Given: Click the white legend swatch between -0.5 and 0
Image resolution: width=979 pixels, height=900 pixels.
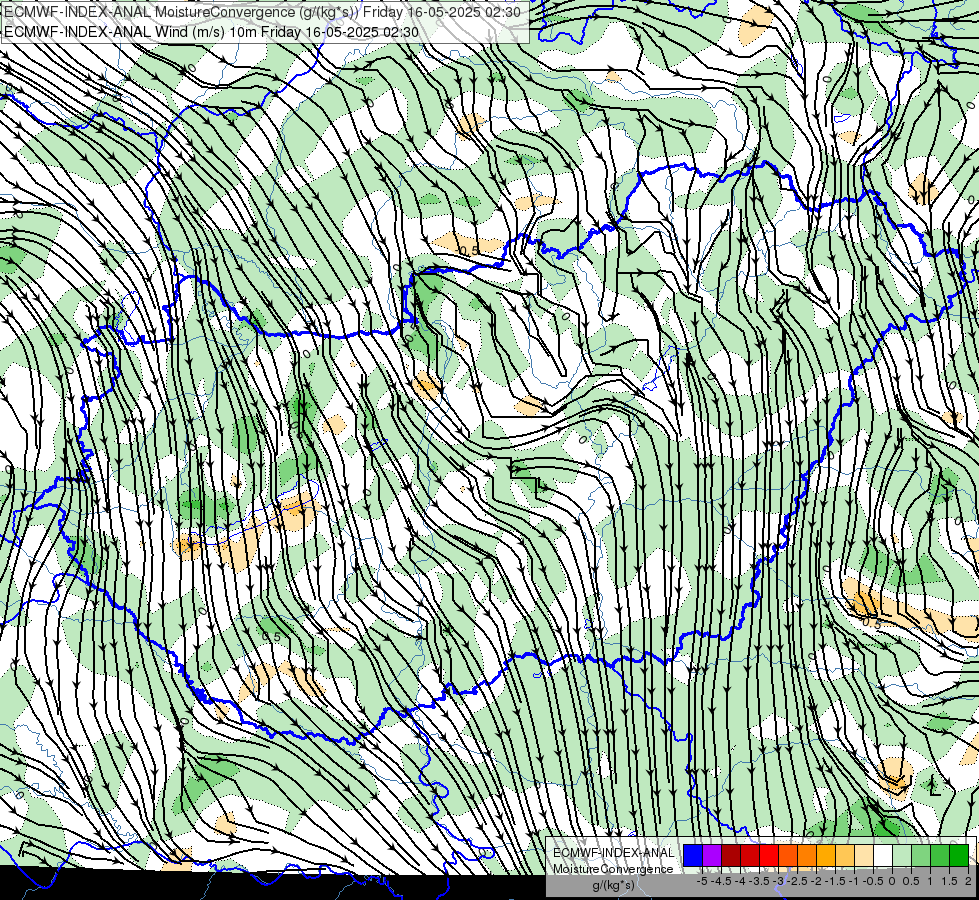Looking at the screenshot, I should 883,855.
